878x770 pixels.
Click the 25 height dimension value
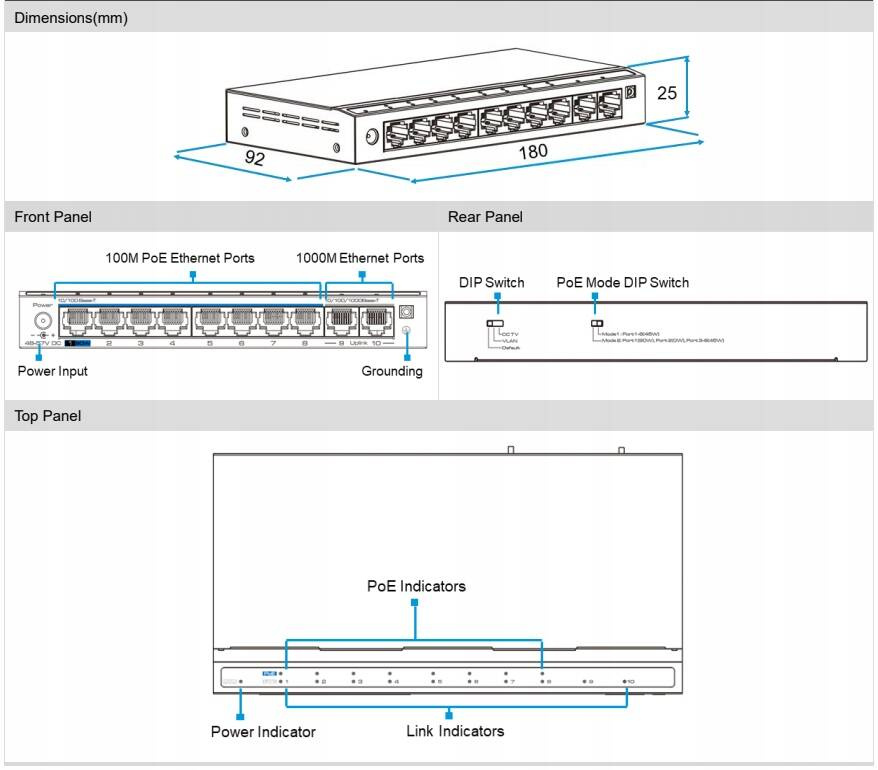coord(667,93)
